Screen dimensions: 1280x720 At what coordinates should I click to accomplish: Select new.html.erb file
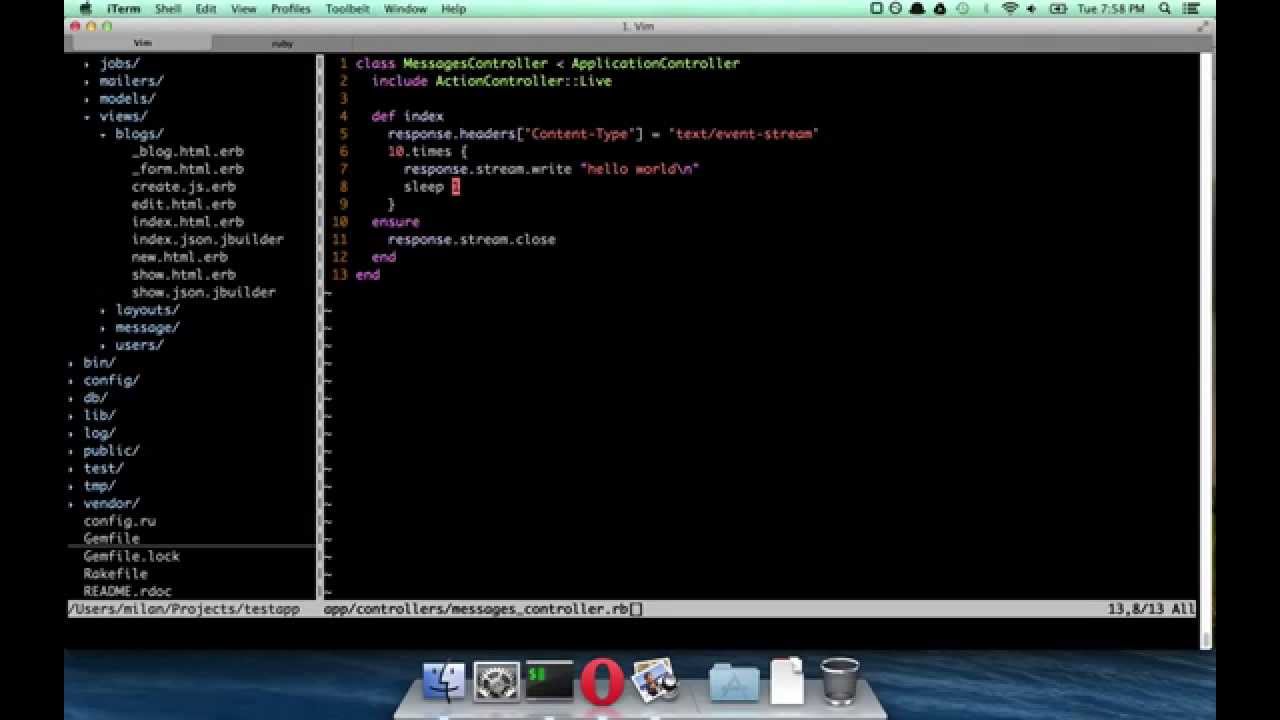[x=179, y=257]
